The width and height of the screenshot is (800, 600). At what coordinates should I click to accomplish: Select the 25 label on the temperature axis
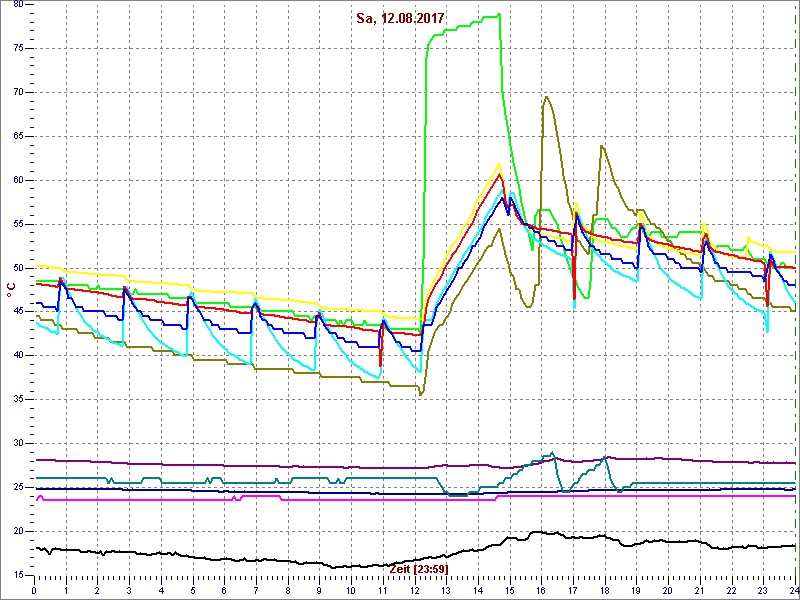click(x=17, y=487)
